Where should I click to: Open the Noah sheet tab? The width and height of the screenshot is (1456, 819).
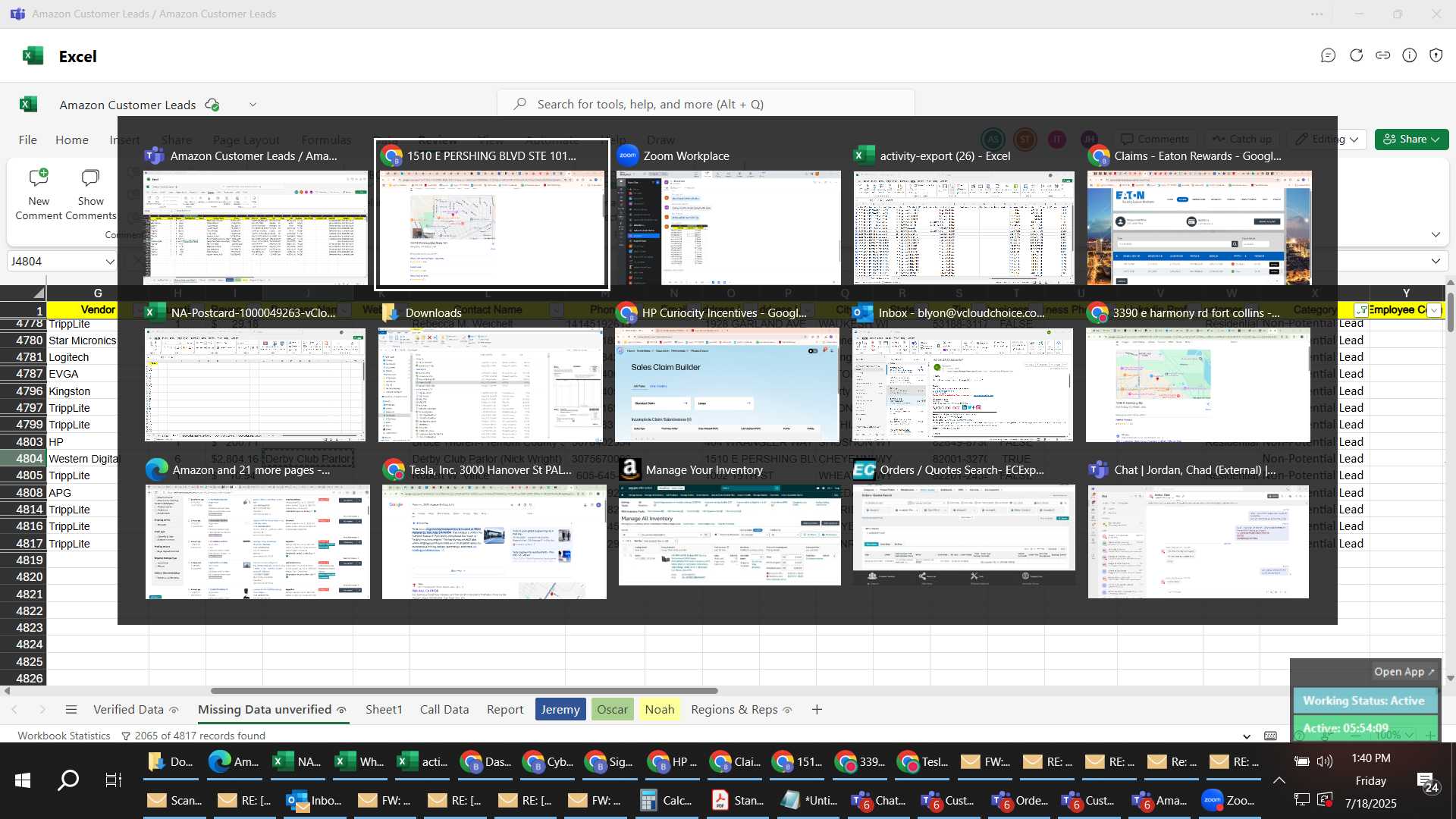coord(660,710)
